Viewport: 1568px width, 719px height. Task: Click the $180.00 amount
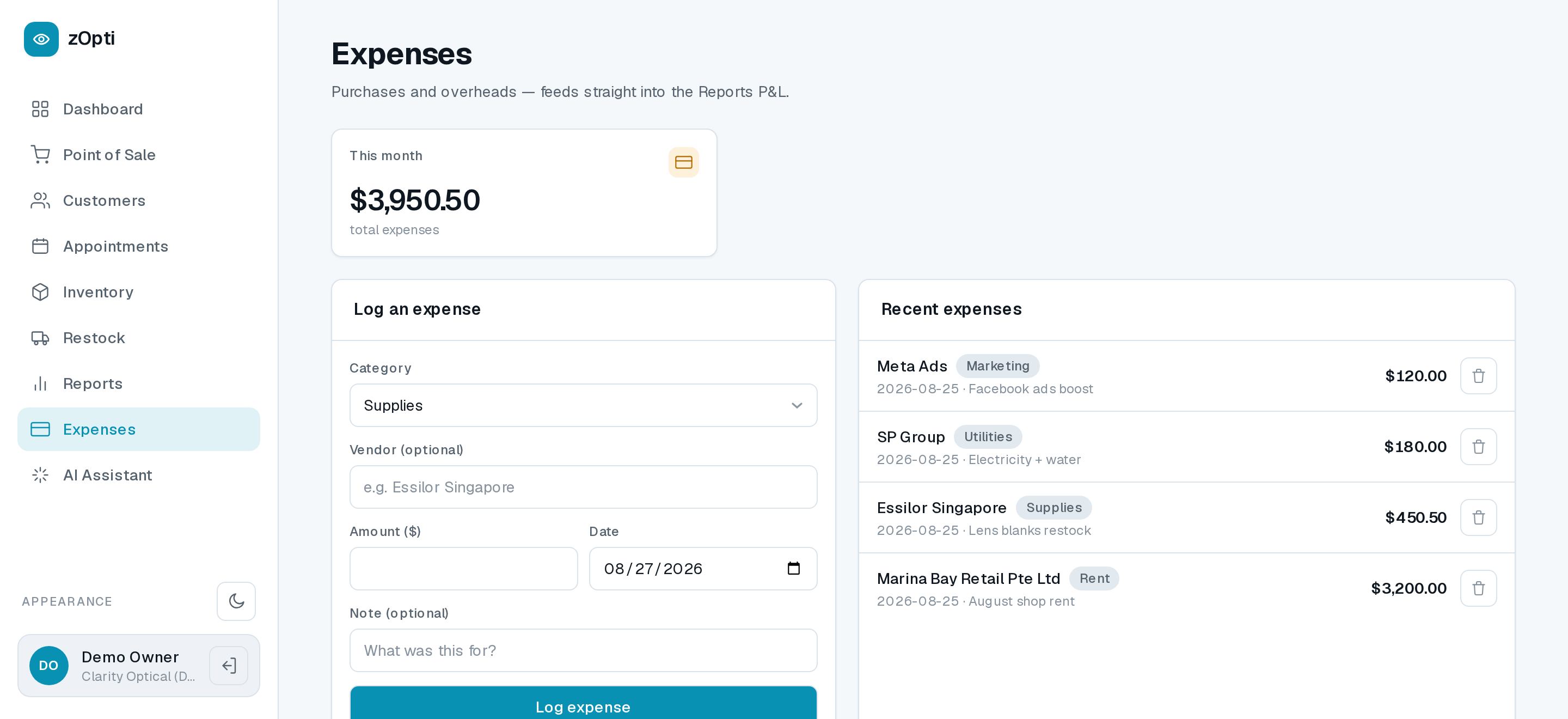pos(1414,446)
